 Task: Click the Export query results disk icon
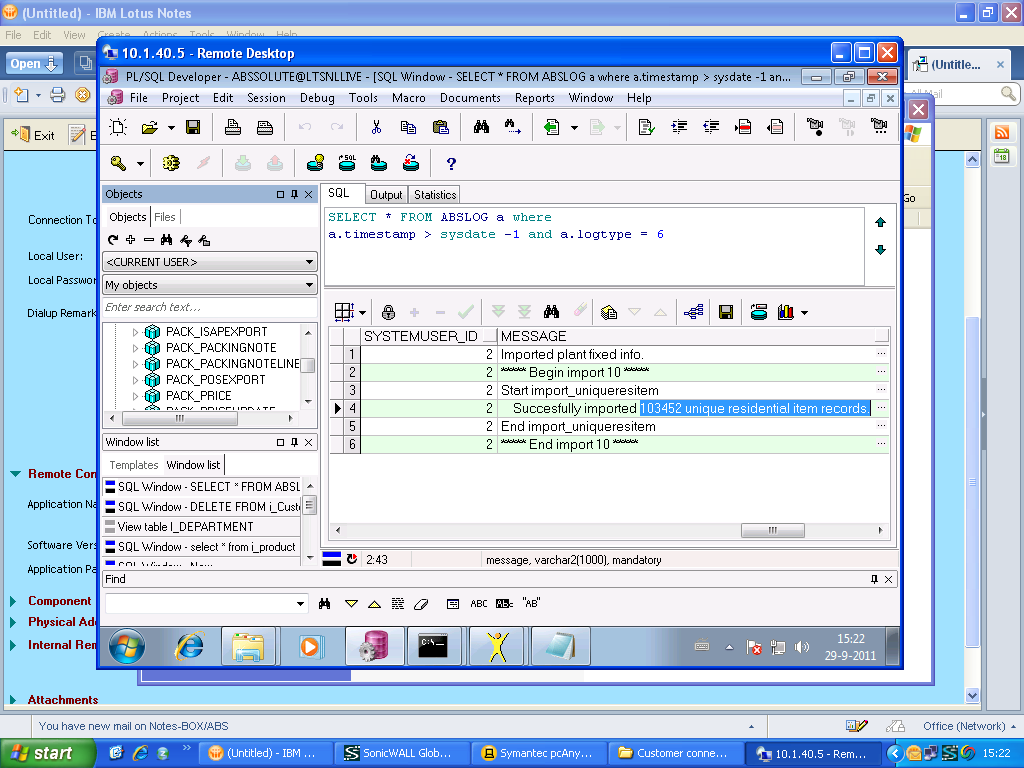(x=726, y=312)
